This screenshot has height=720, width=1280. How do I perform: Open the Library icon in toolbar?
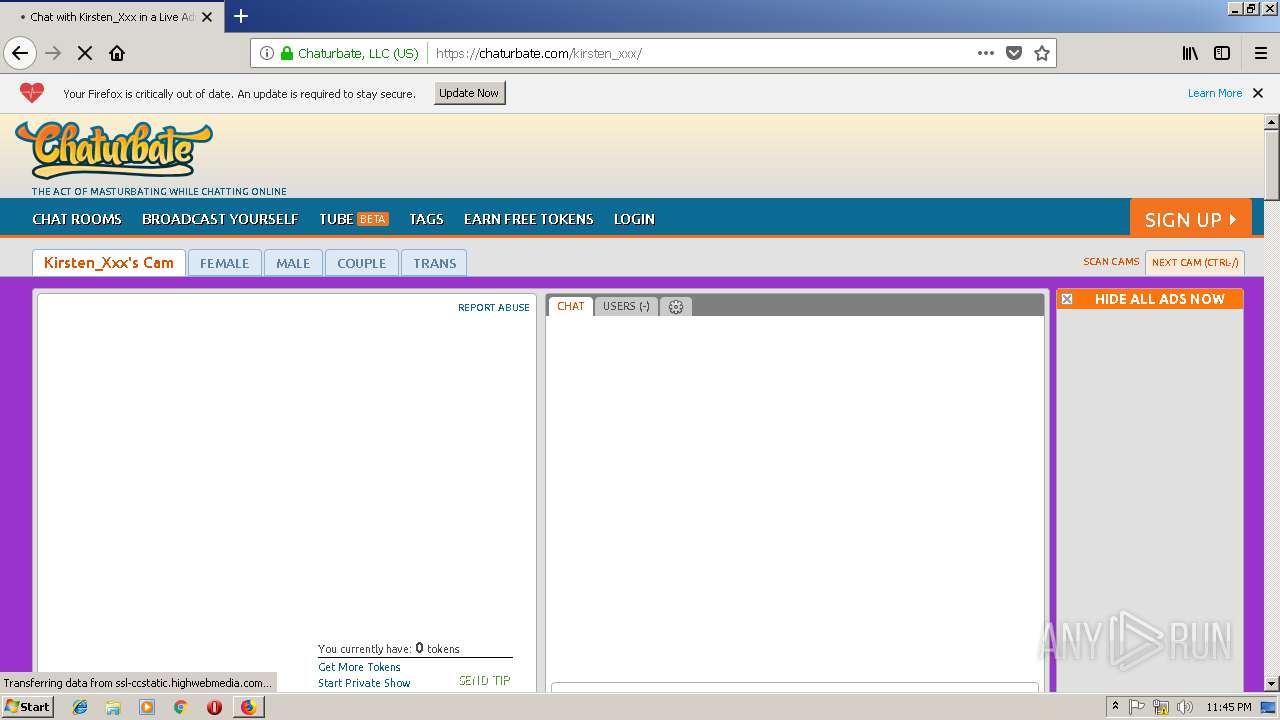click(x=1190, y=53)
